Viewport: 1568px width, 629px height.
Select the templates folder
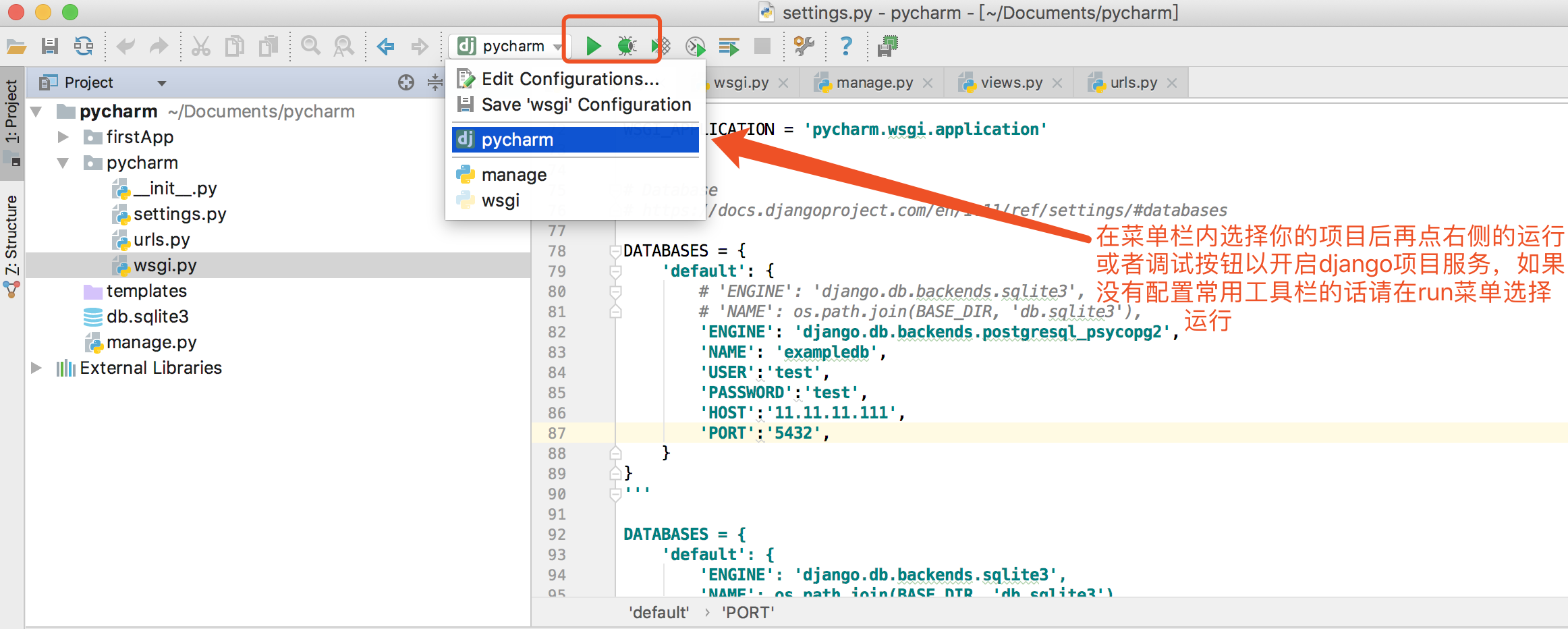click(x=135, y=291)
